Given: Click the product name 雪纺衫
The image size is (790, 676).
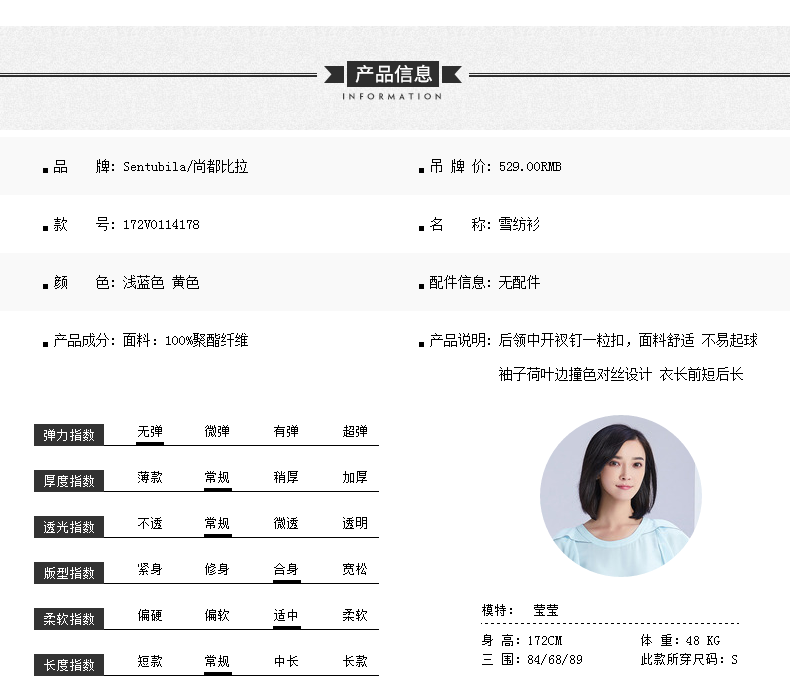Looking at the screenshot, I should (519, 225).
